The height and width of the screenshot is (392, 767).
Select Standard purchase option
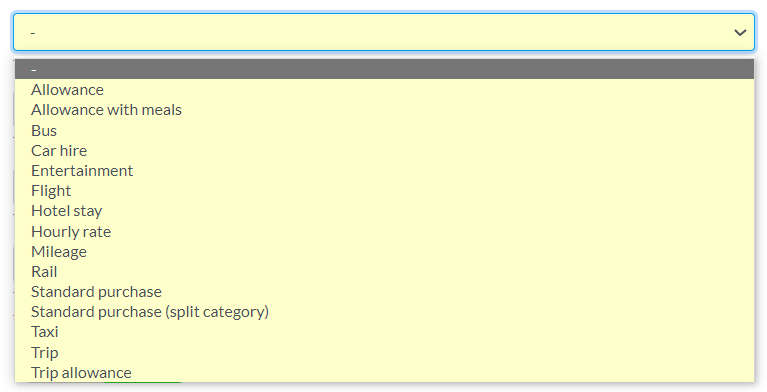384,291
